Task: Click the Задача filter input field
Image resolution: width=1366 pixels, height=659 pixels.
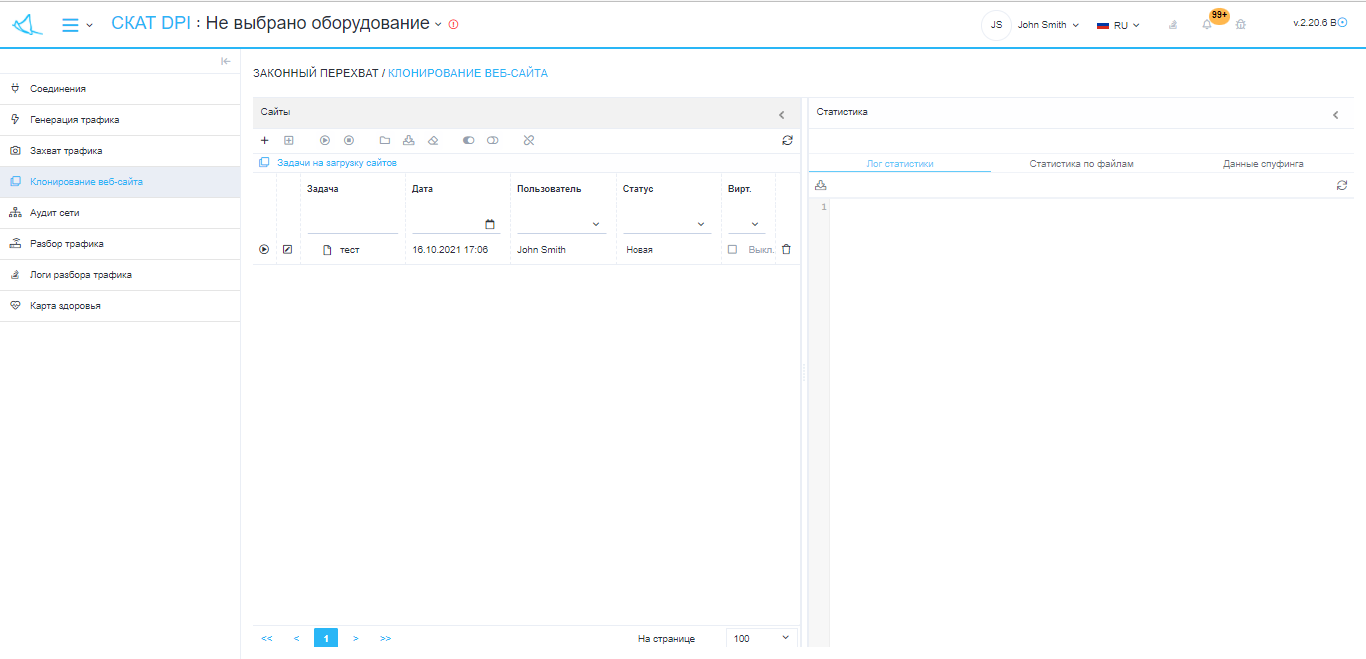Action: pos(352,224)
